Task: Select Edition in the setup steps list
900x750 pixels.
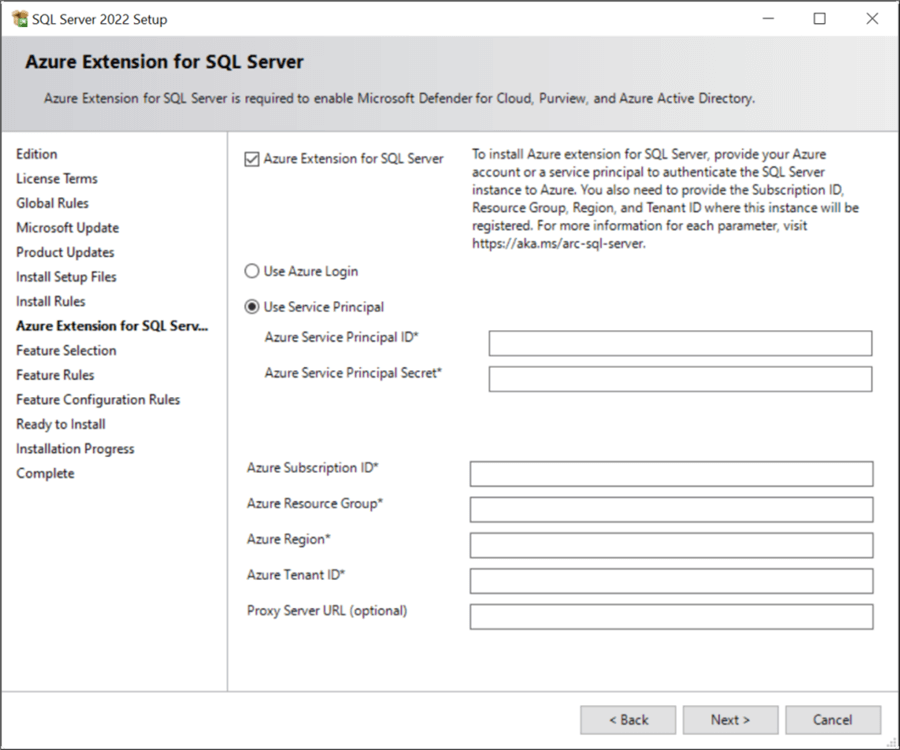Action: (x=36, y=154)
